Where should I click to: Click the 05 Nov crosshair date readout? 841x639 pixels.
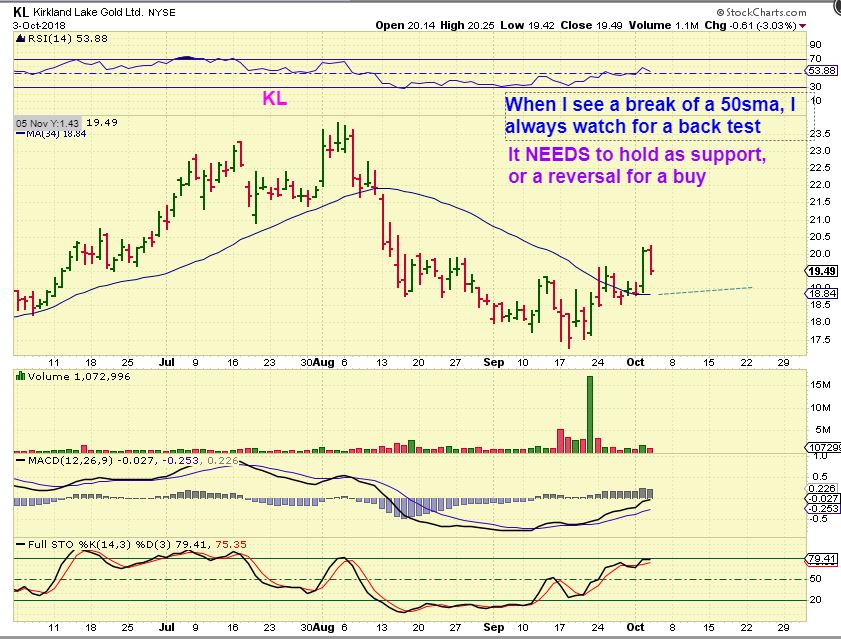(47, 123)
